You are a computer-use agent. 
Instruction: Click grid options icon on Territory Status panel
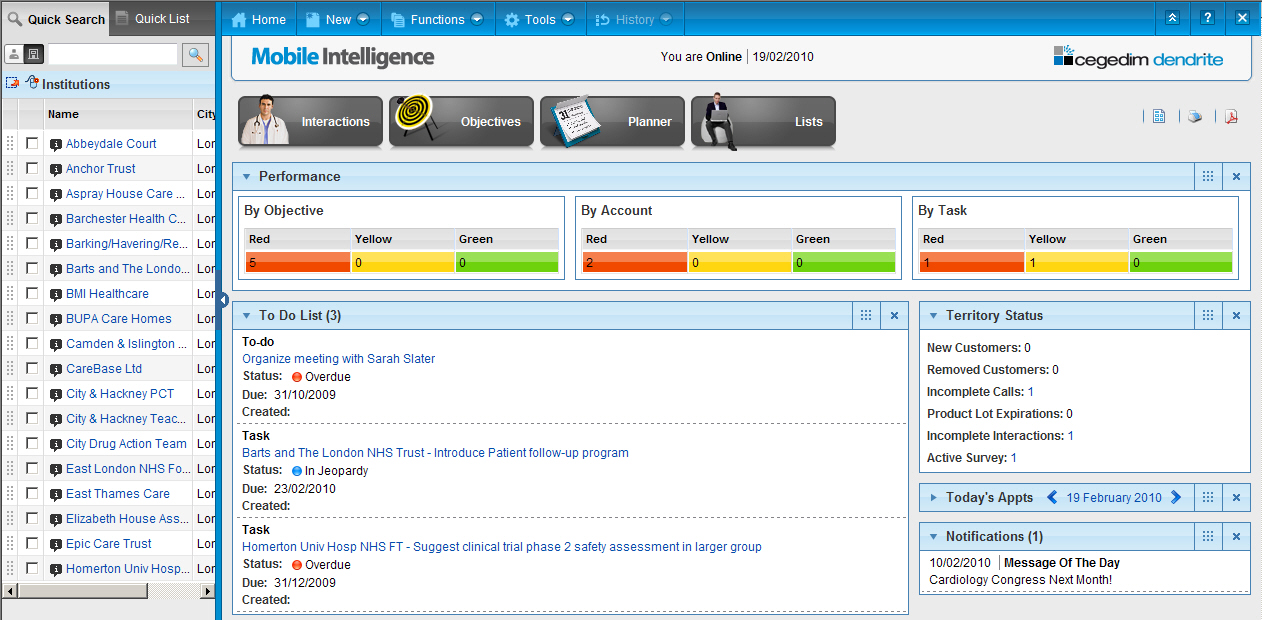tap(1208, 315)
